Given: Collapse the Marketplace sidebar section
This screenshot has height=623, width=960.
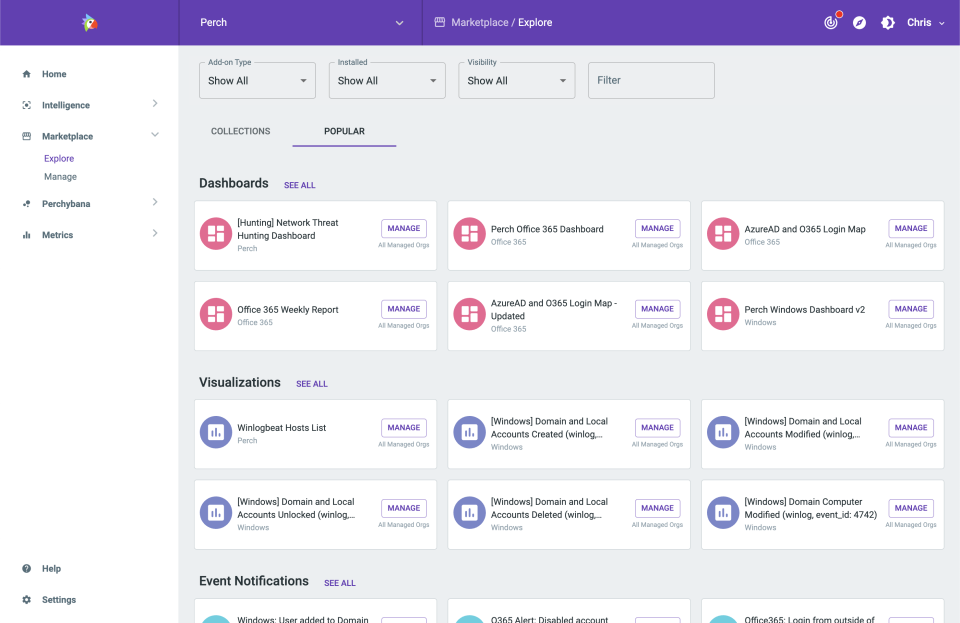Looking at the screenshot, I should point(155,135).
